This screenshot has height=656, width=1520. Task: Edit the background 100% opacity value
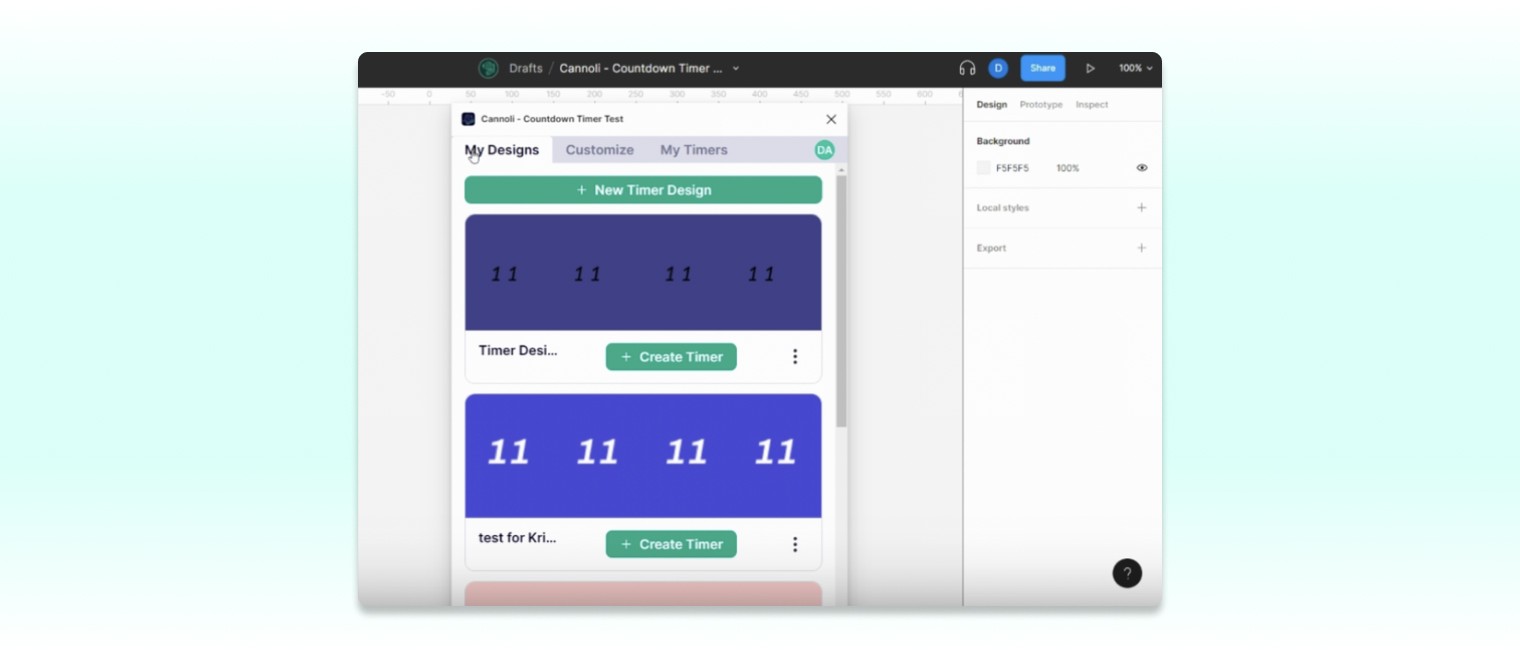[1068, 168]
